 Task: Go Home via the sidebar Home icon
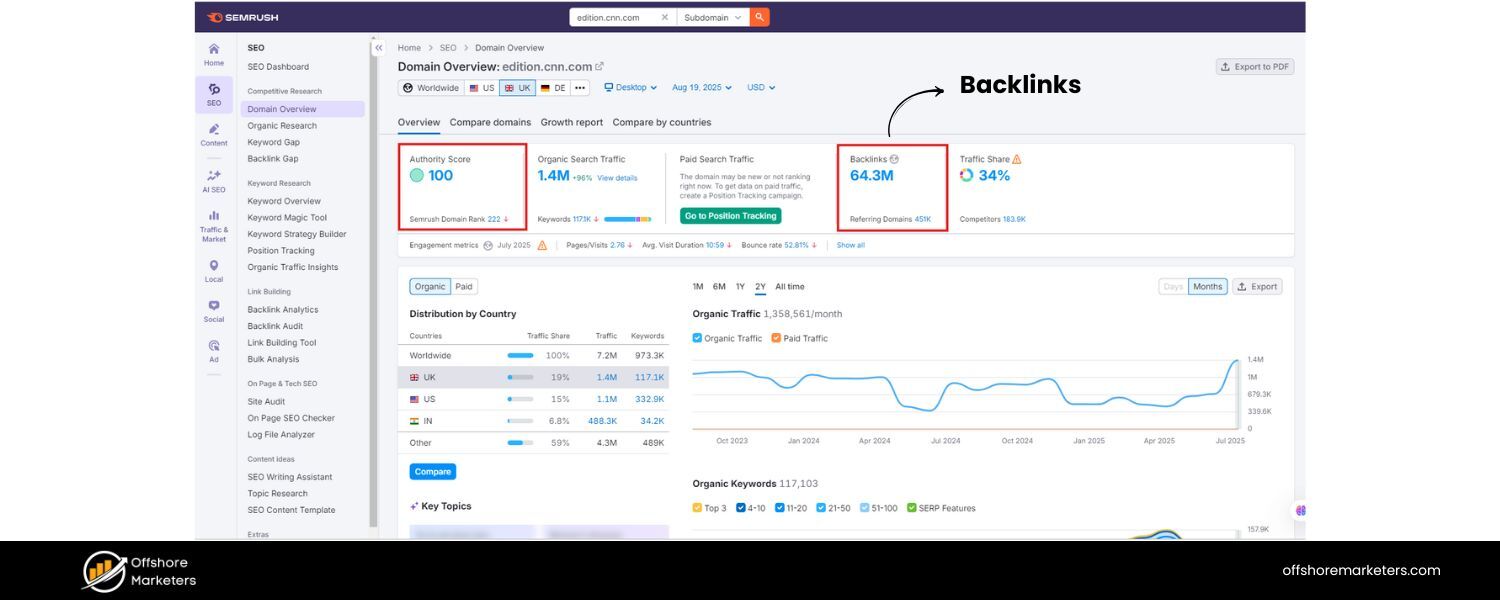[213, 53]
